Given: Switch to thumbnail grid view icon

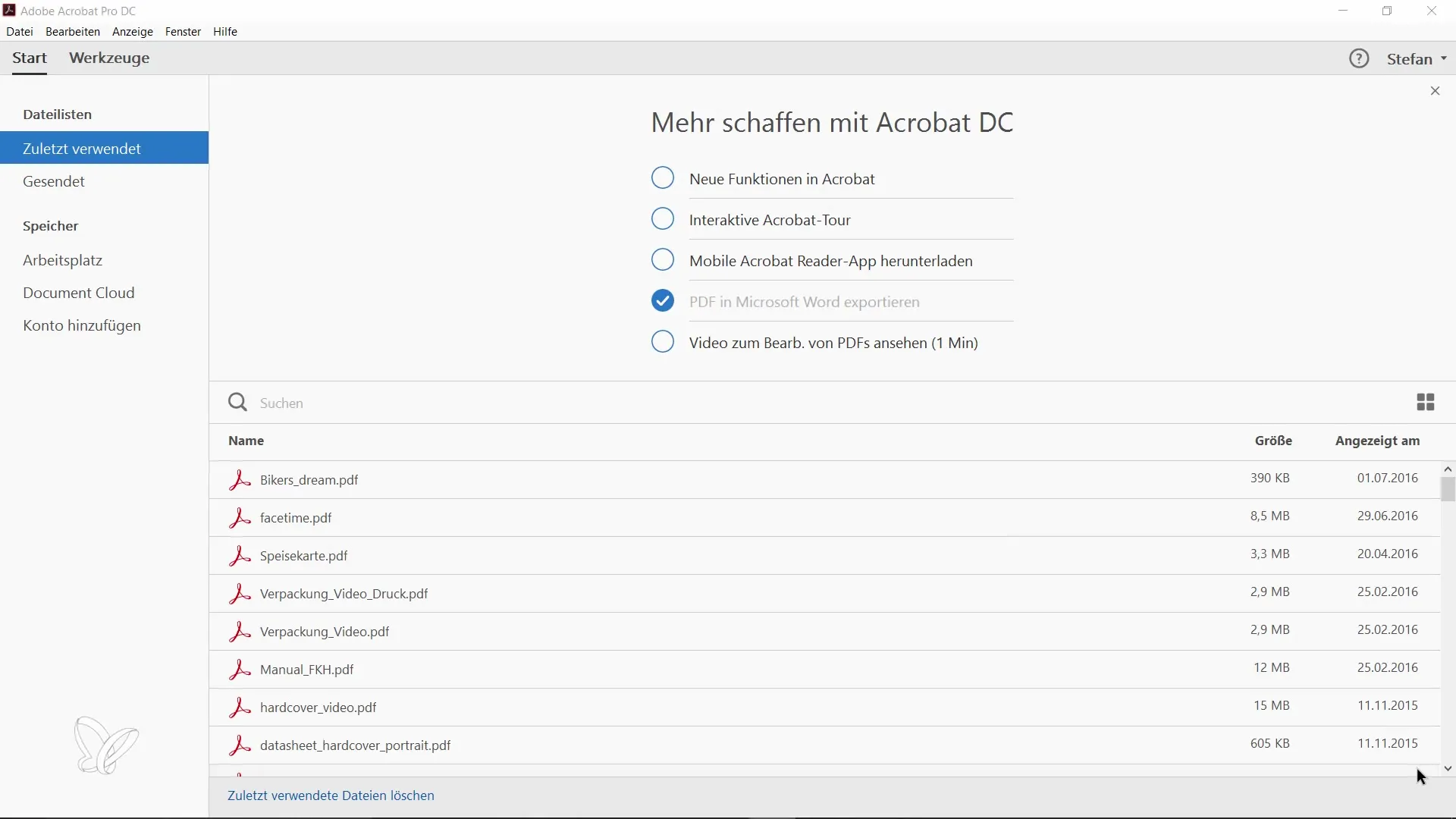Looking at the screenshot, I should pyautogui.click(x=1426, y=402).
